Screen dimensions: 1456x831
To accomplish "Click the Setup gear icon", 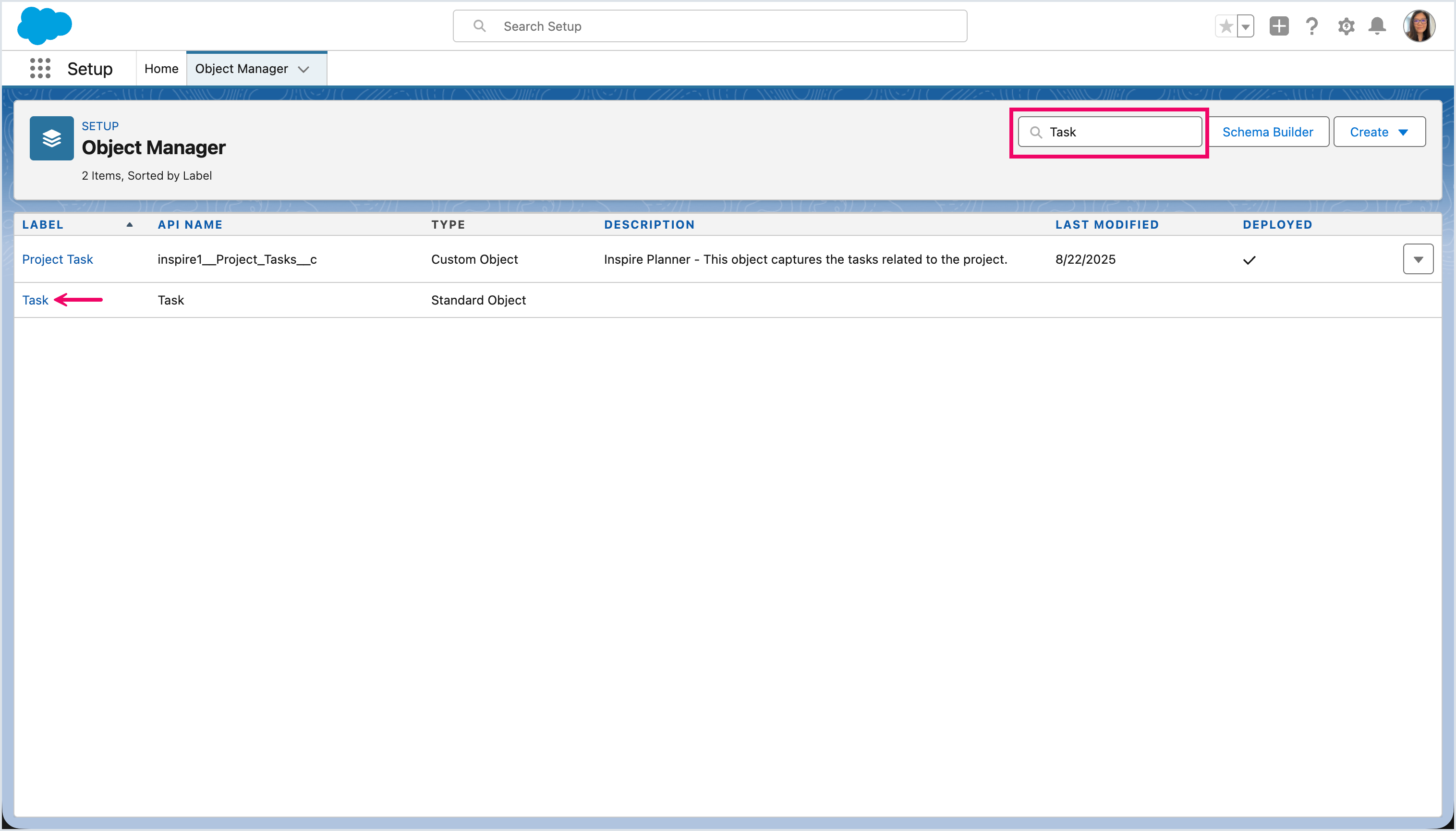I will pyautogui.click(x=1346, y=26).
